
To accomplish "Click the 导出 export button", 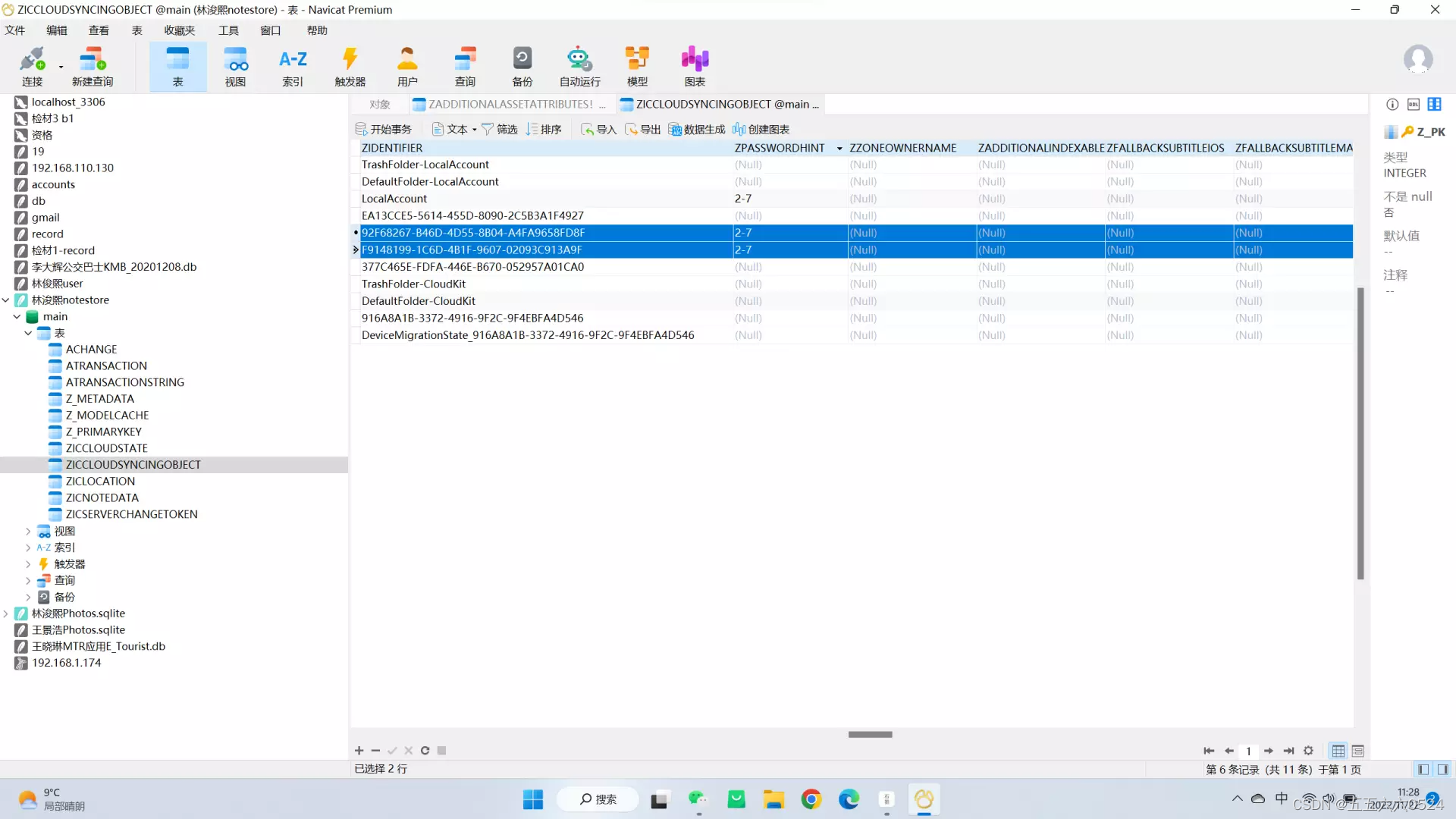I will pyautogui.click(x=642, y=130).
